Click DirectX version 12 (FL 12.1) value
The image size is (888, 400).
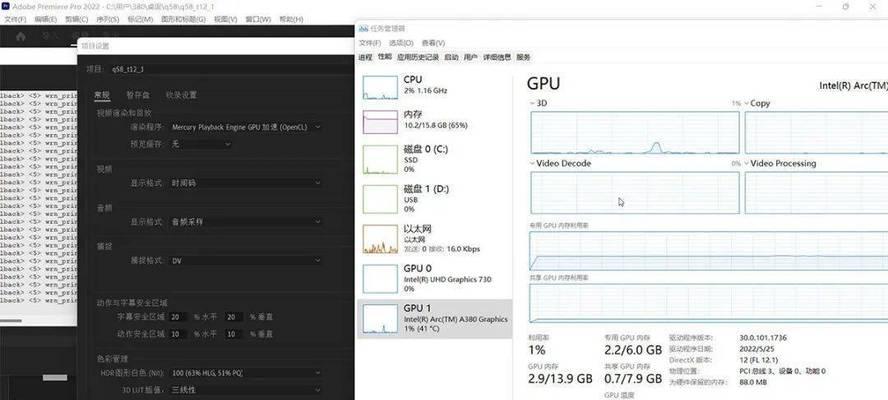758,360
